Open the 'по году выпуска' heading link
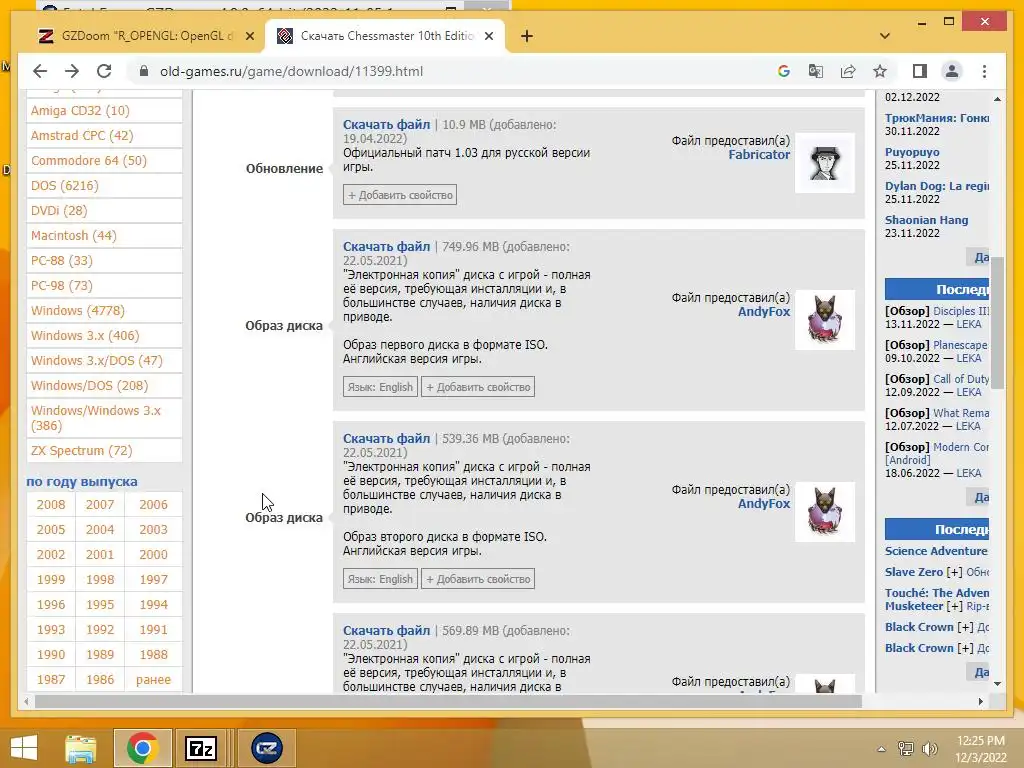This screenshot has height=768, width=1024. click(x=82, y=481)
